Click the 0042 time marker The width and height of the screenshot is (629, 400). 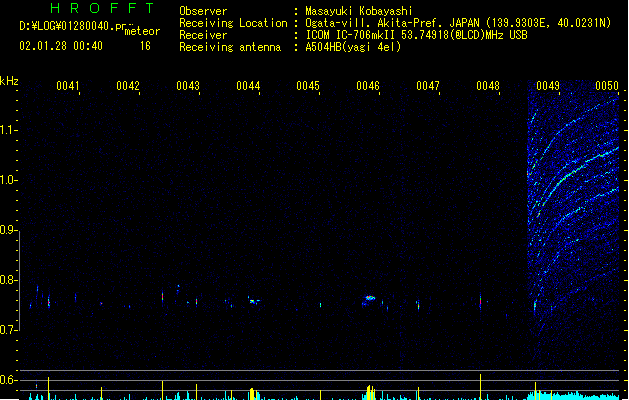tap(128, 86)
